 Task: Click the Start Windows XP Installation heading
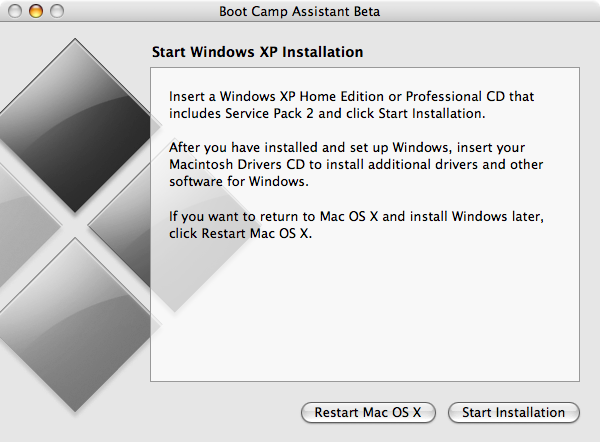[x=258, y=52]
